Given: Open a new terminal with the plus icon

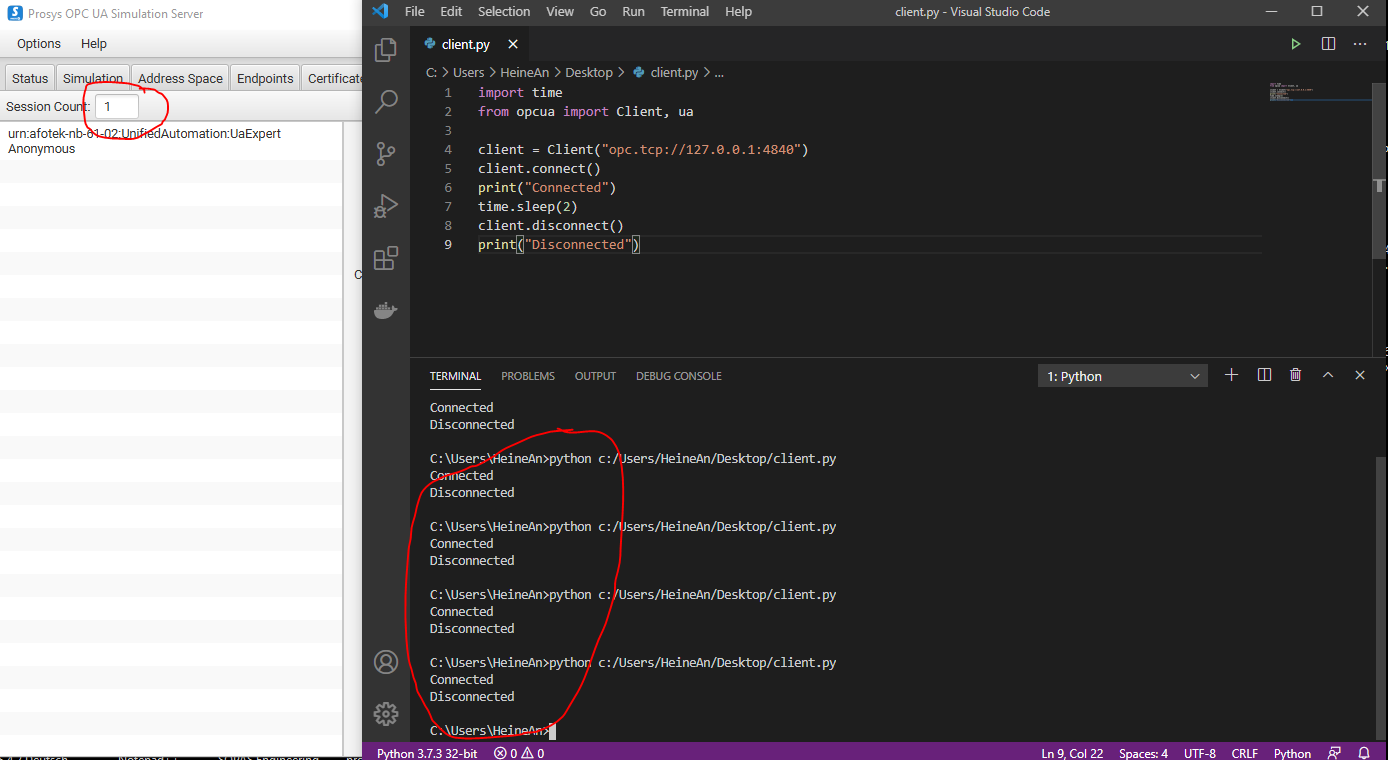Looking at the screenshot, I should [x=1231, y=374].
